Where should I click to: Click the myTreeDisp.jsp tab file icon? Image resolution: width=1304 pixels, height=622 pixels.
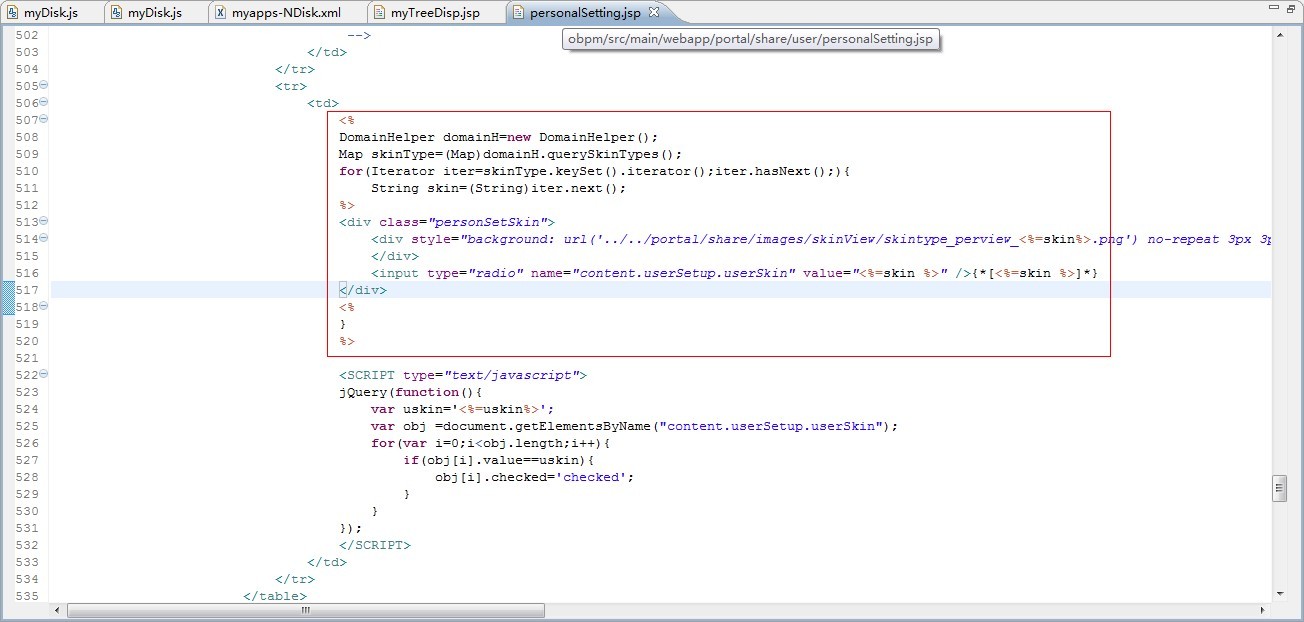[379, 13]
